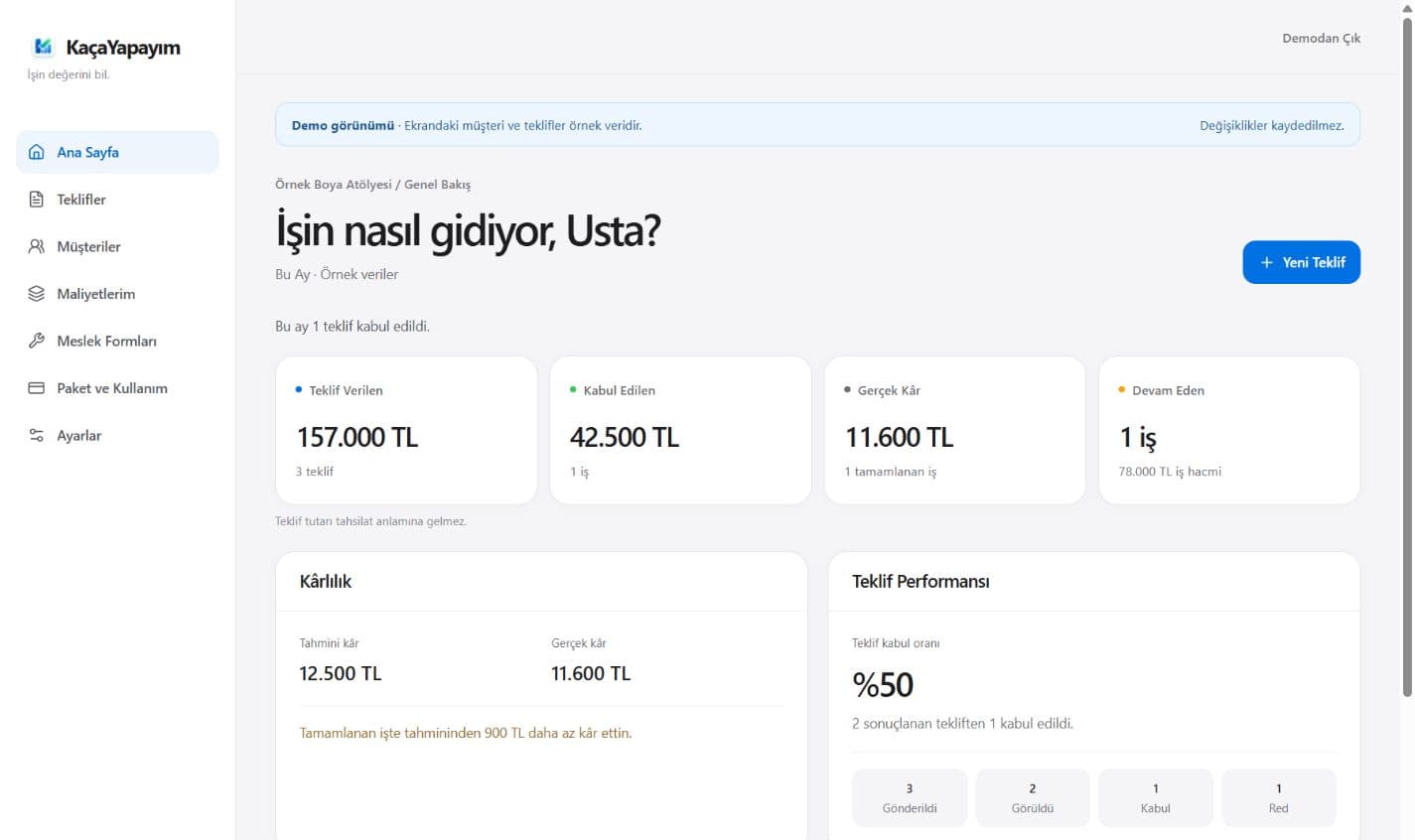Open the Müşteriler section
The width and height of the screenshot is (1415, 840).
click(117, 246)
